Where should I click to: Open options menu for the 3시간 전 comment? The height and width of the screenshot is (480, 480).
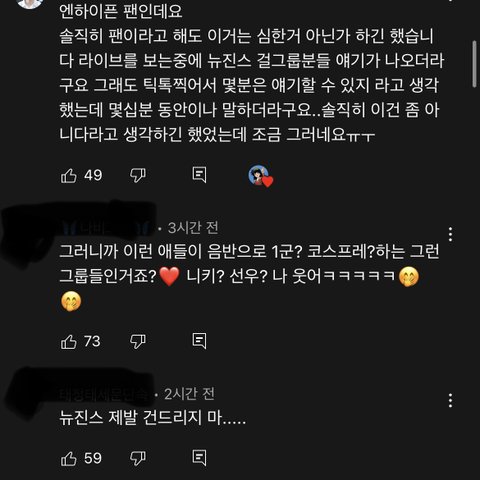[450, 234]
